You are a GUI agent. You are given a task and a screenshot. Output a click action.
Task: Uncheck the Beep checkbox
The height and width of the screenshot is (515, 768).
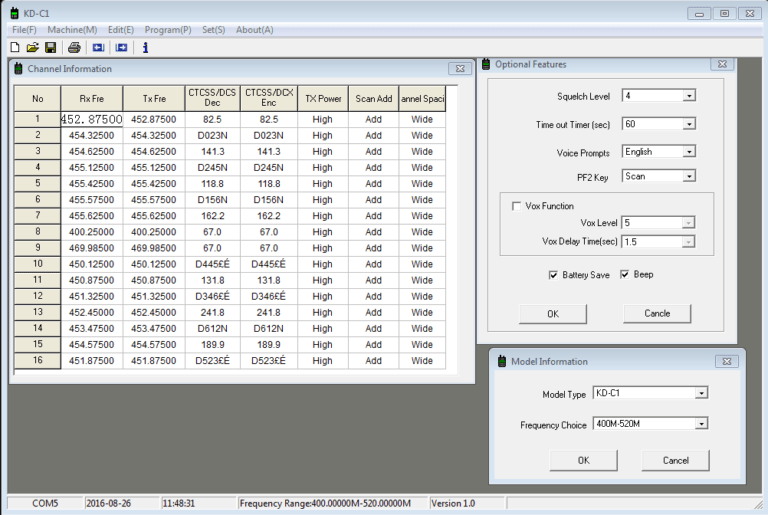[624, 274]
